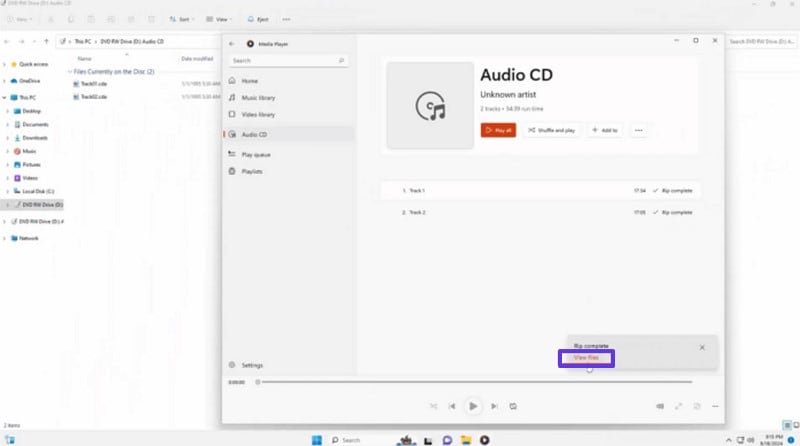The image size is (800, 446).
Task: Open Videos folder in navigation pane
Action: tap(30, 178)
